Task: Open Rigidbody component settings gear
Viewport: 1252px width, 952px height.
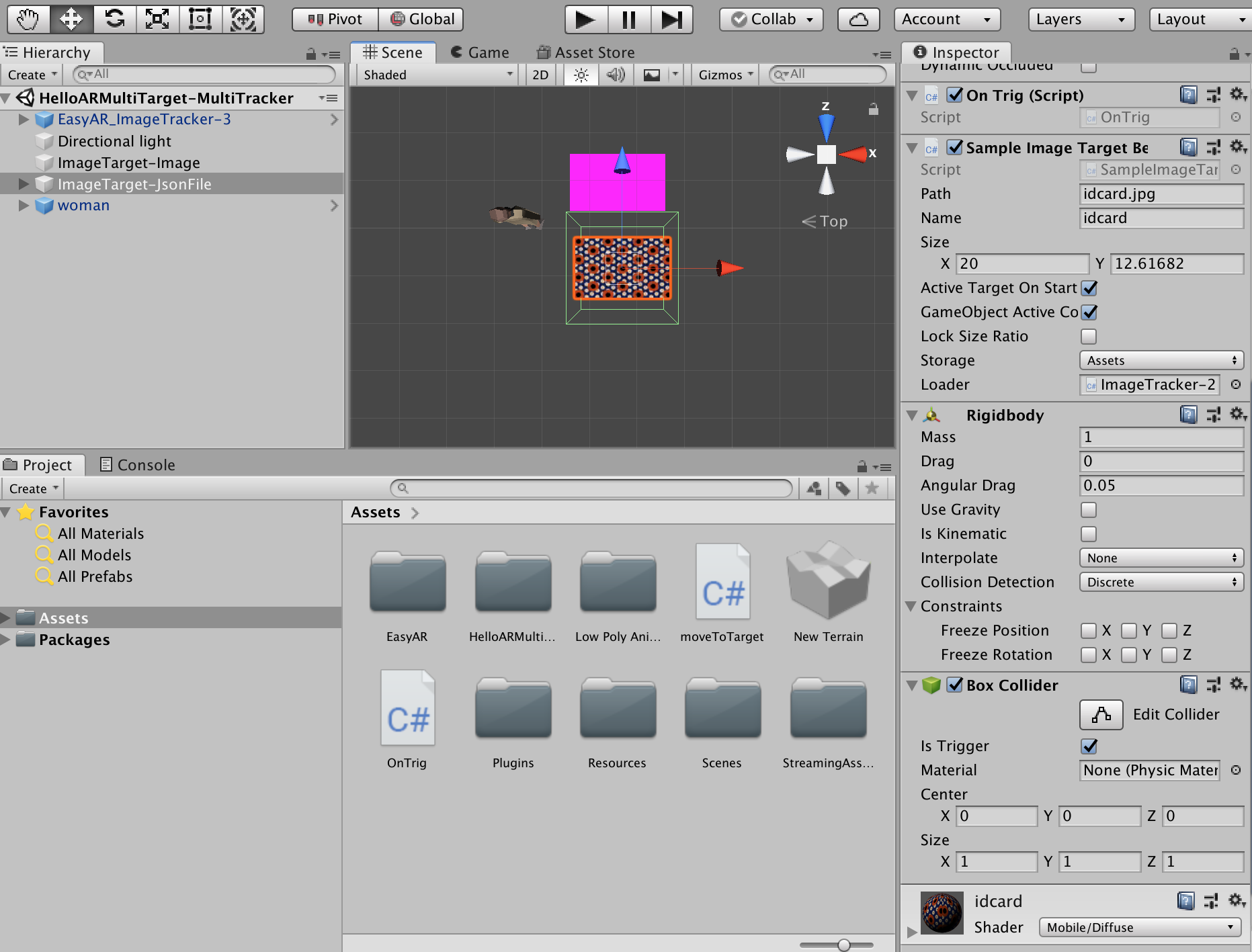Action: pos(1238,414)
